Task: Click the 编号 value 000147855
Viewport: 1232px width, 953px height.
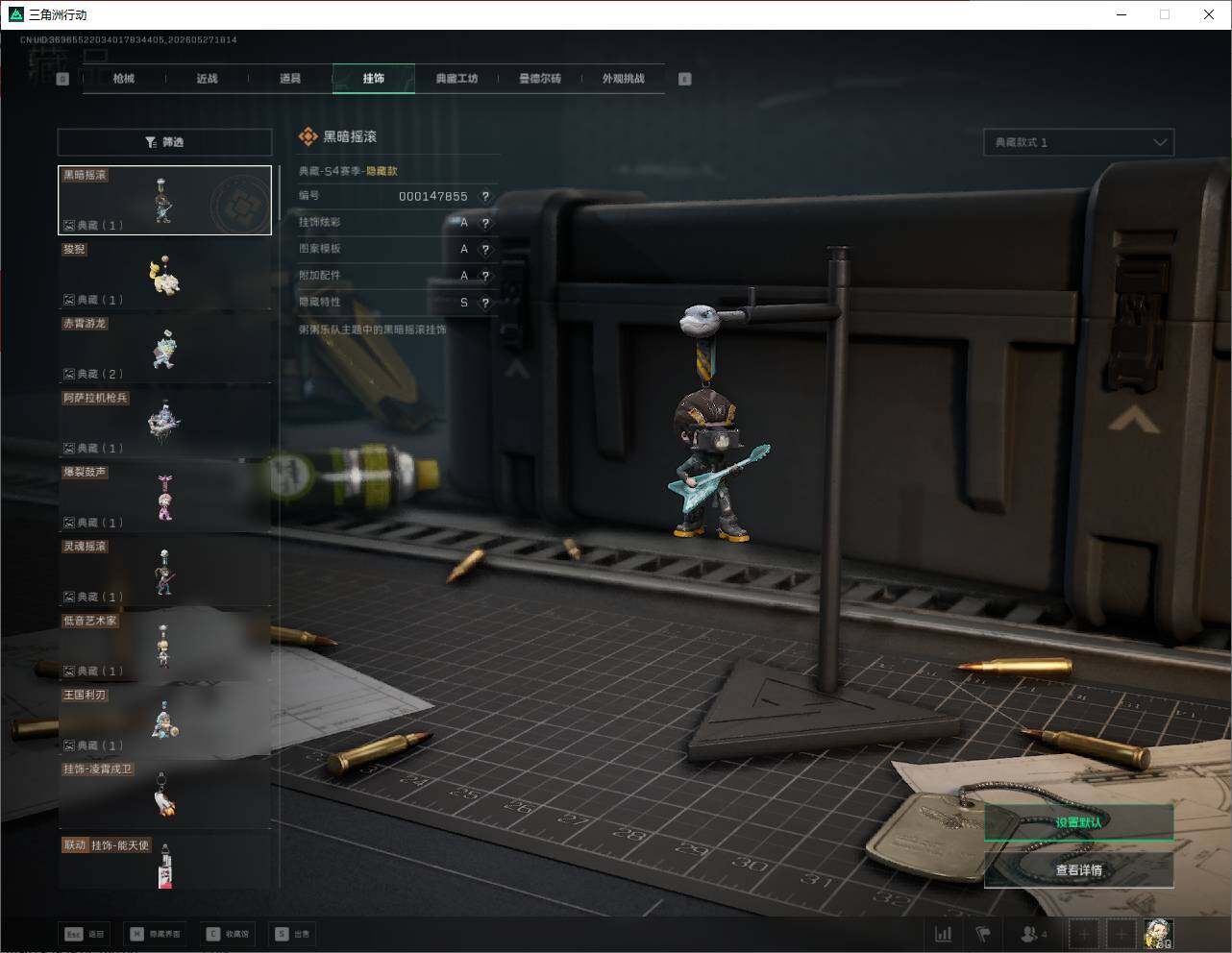Action: (433, 196)
